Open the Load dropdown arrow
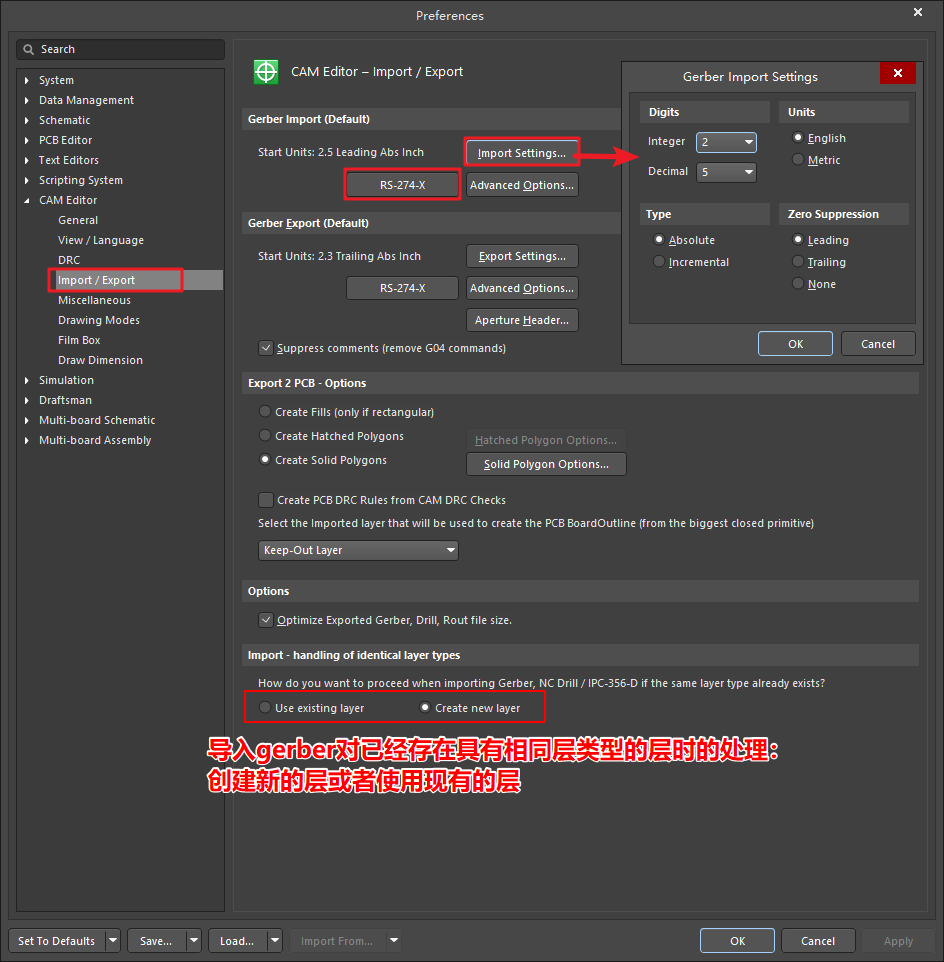 point(275,941)
